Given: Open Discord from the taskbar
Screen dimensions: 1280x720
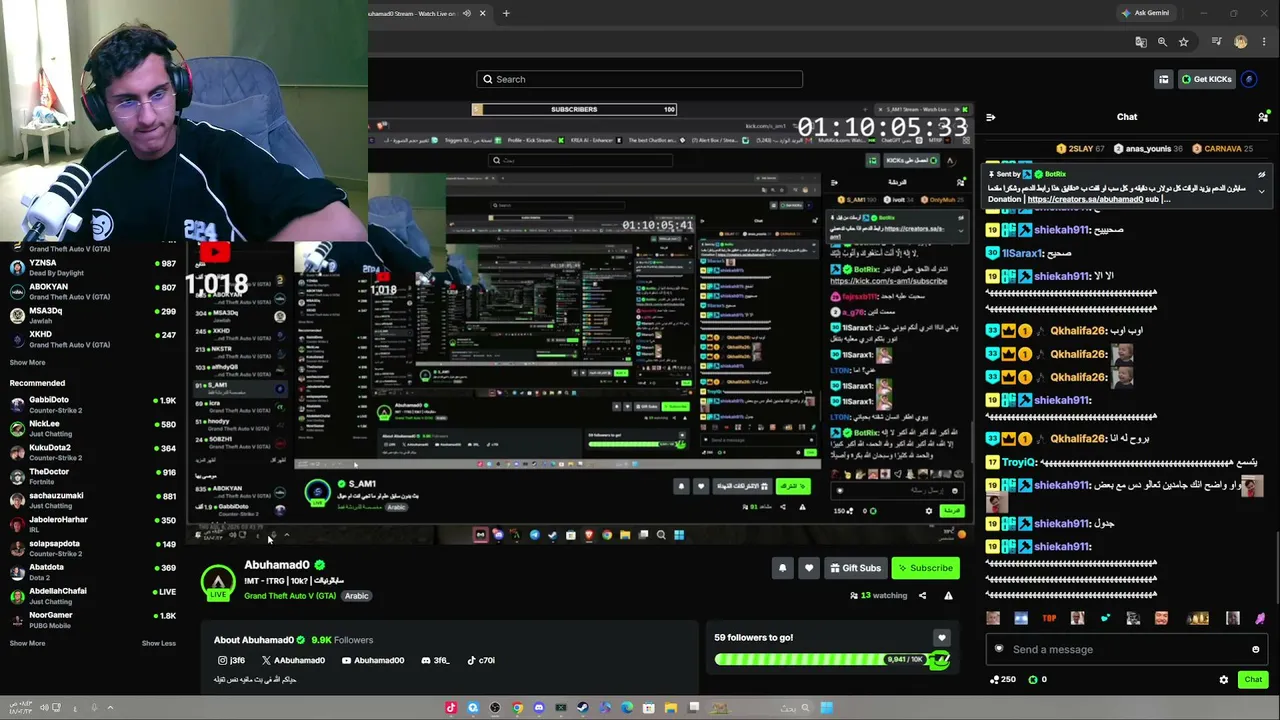Looking at the screenshot, I should pyautogui.click(x=539, y=708).
